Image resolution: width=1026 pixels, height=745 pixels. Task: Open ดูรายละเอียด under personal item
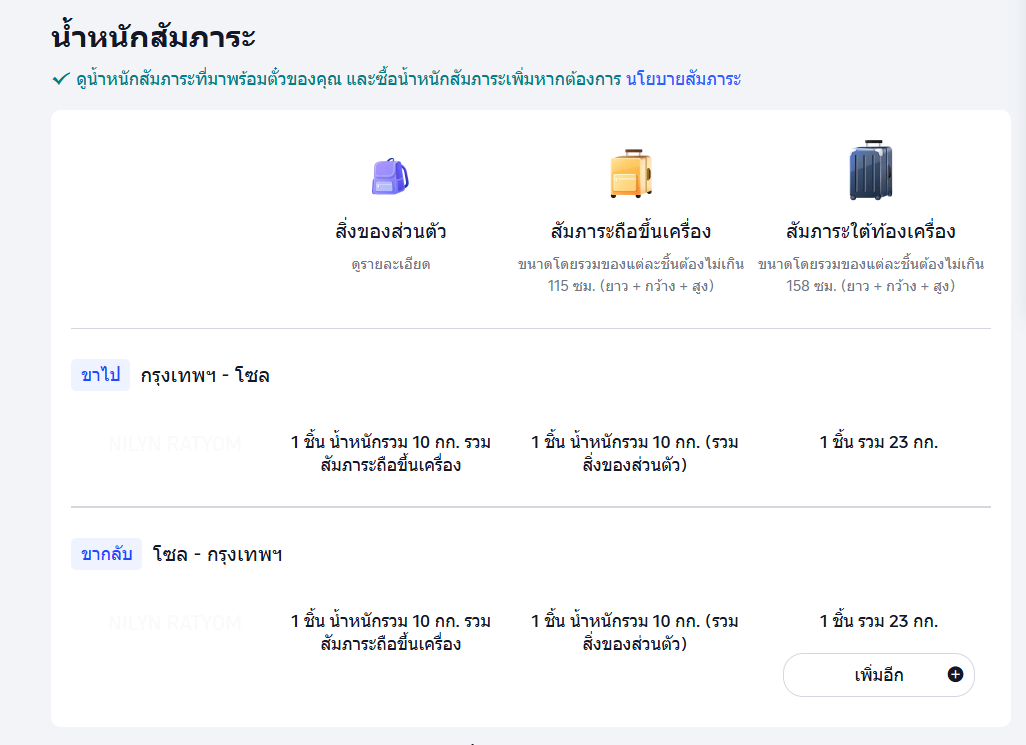(389, 264)
